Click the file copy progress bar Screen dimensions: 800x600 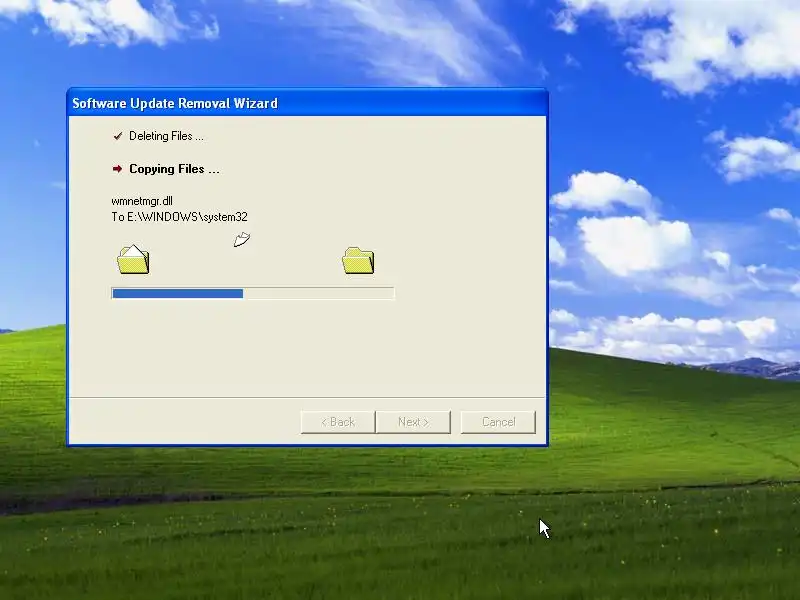click(253, 293)
